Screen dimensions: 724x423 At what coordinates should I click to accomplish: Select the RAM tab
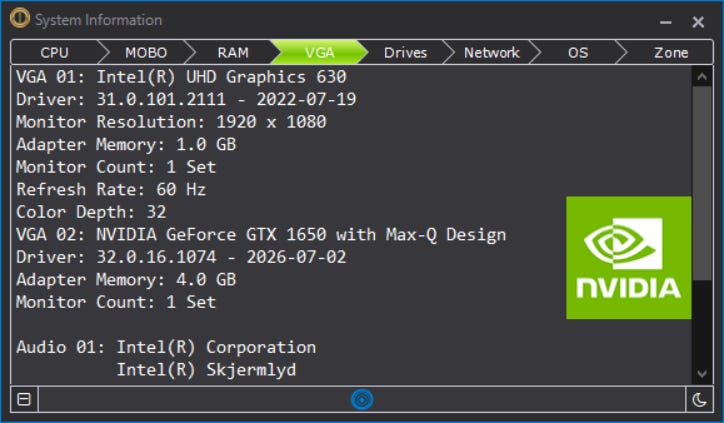(233, 52)
